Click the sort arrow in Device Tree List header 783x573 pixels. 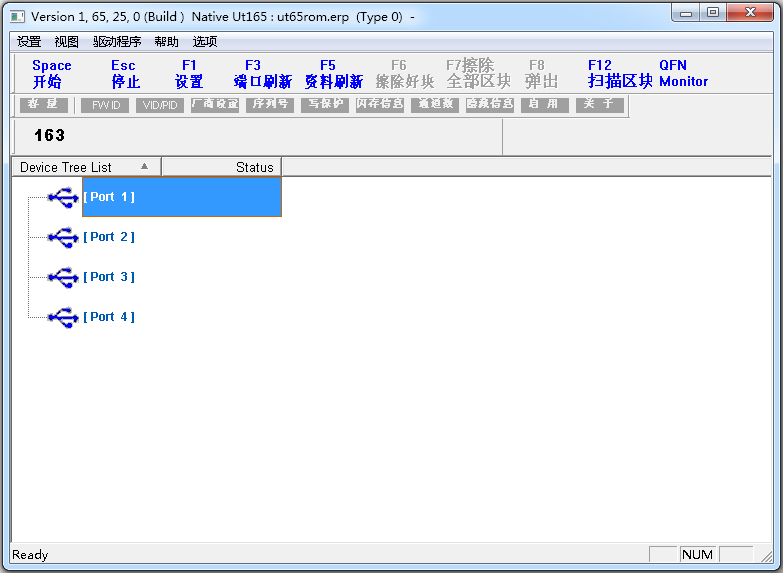[x=144, y=166]
